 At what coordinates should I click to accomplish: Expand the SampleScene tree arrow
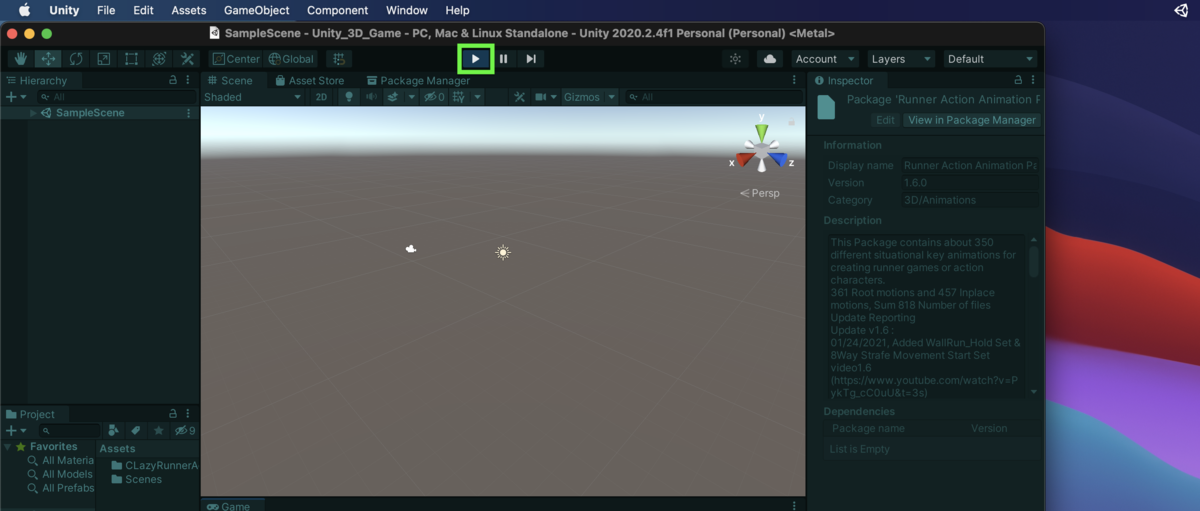click(x=33, y=113)
